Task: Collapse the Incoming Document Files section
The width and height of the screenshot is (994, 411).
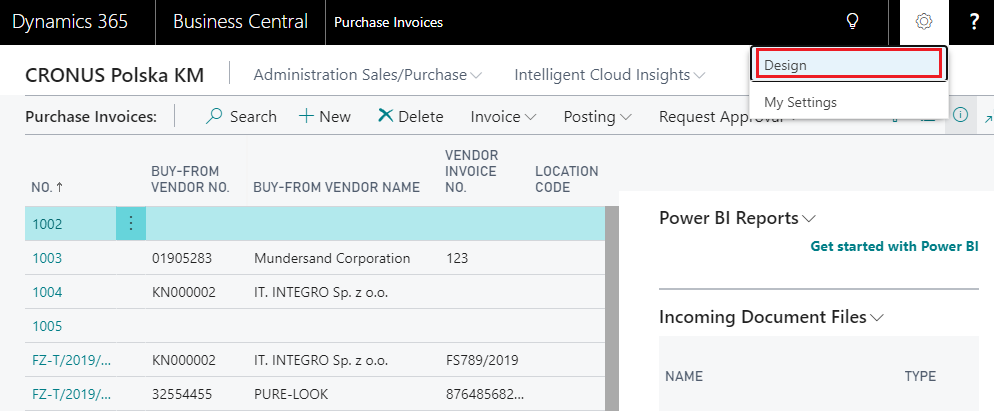Action: [771, 317]
